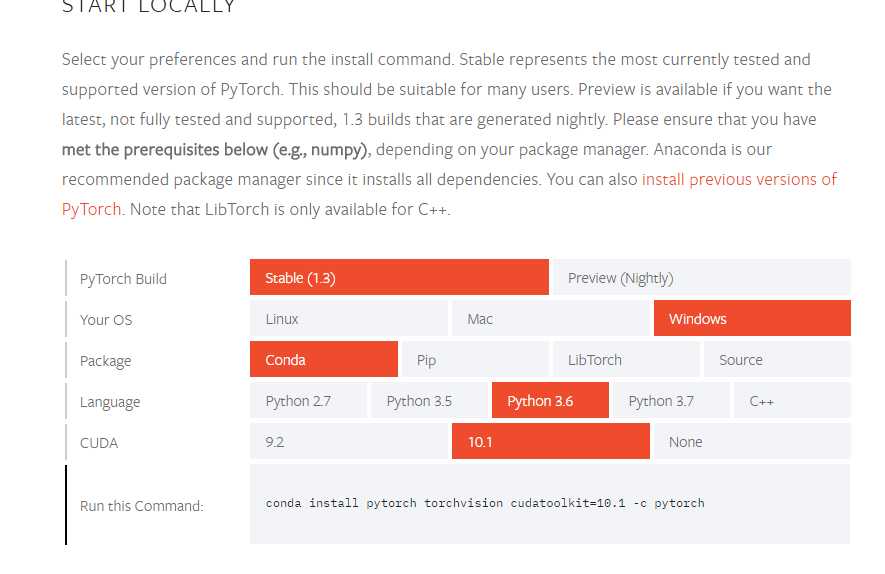Choose the Preview (Nightly) build

tap(702, 277)
